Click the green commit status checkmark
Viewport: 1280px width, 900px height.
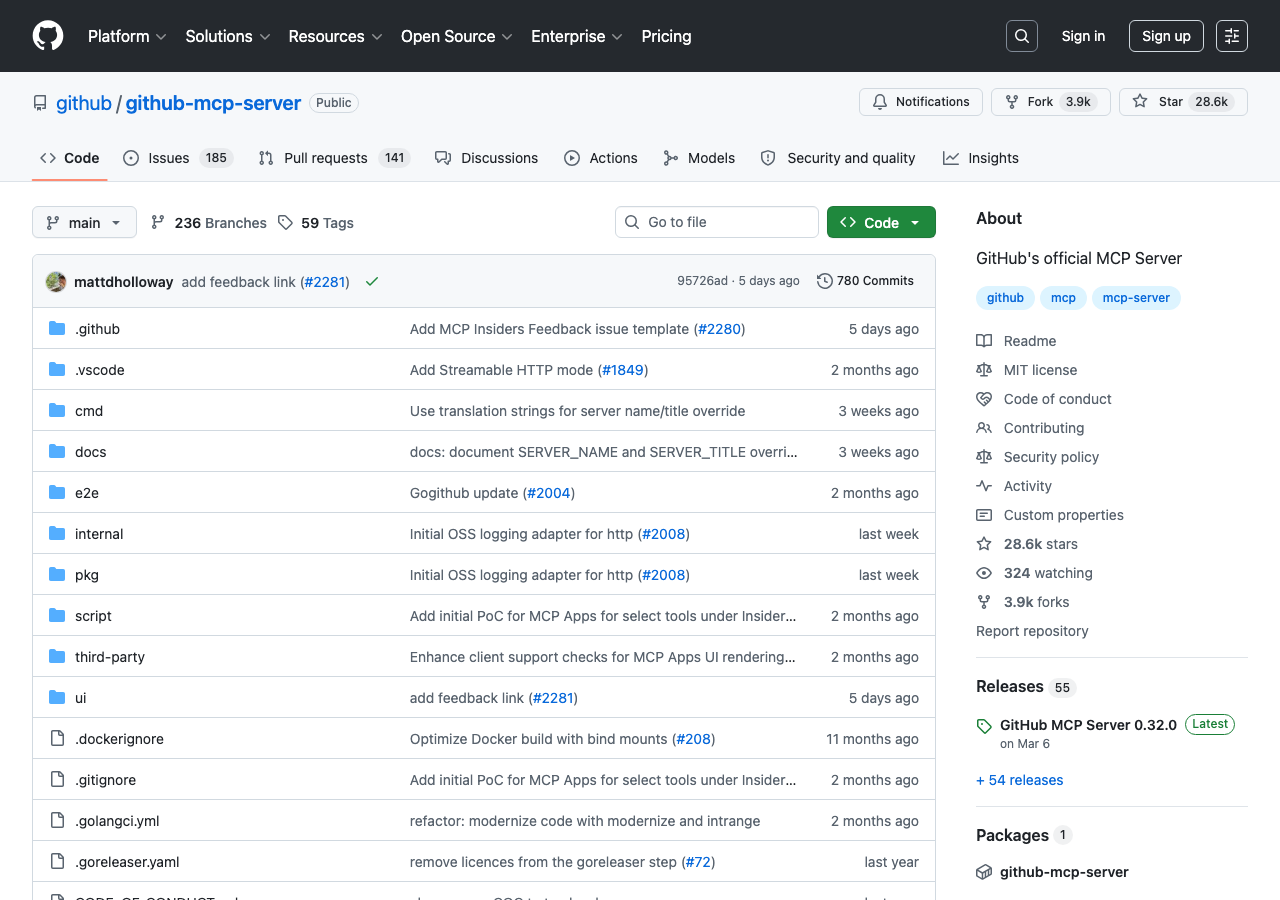[x=372, y=282]
